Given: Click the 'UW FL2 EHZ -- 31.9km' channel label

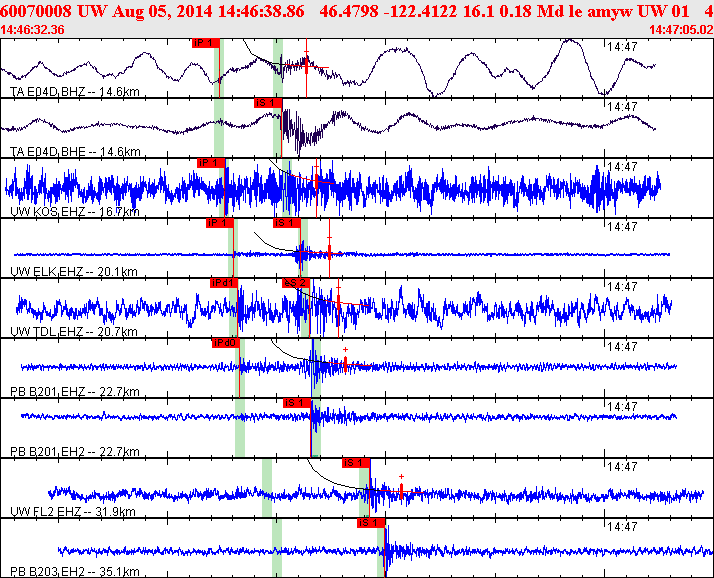Looking at the screenshot, I should [73, 512].
